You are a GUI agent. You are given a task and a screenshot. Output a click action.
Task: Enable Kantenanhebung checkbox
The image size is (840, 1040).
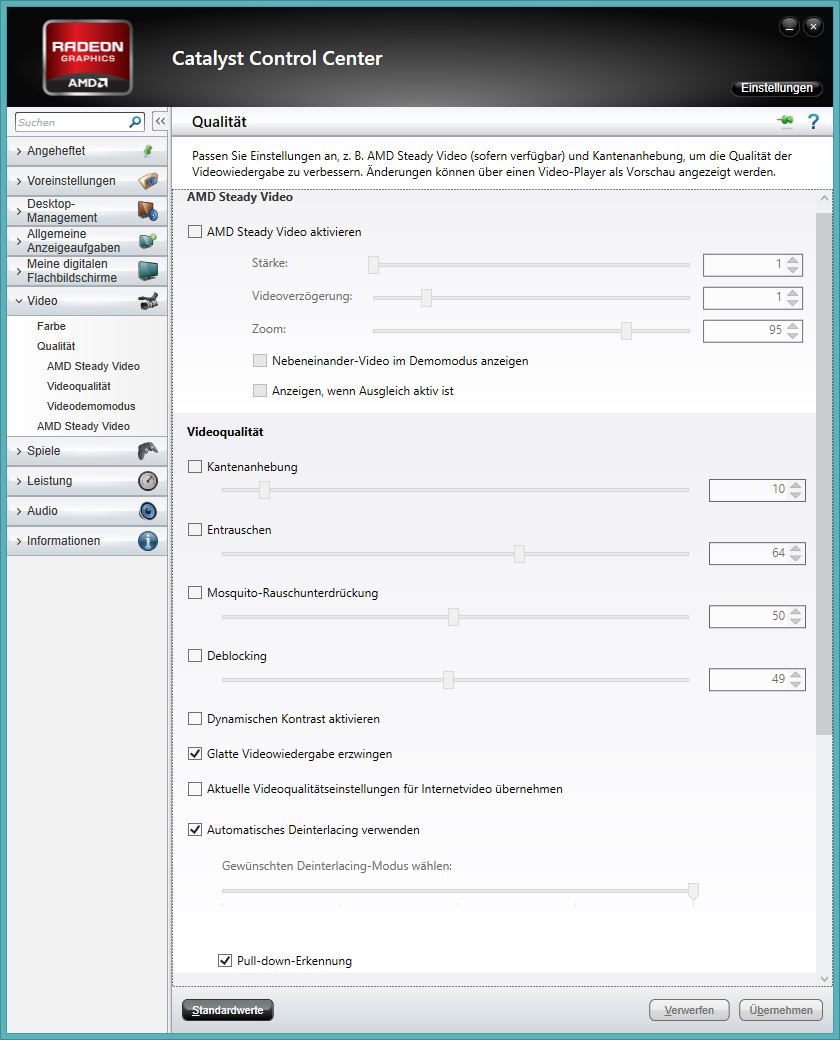point(195,467)
